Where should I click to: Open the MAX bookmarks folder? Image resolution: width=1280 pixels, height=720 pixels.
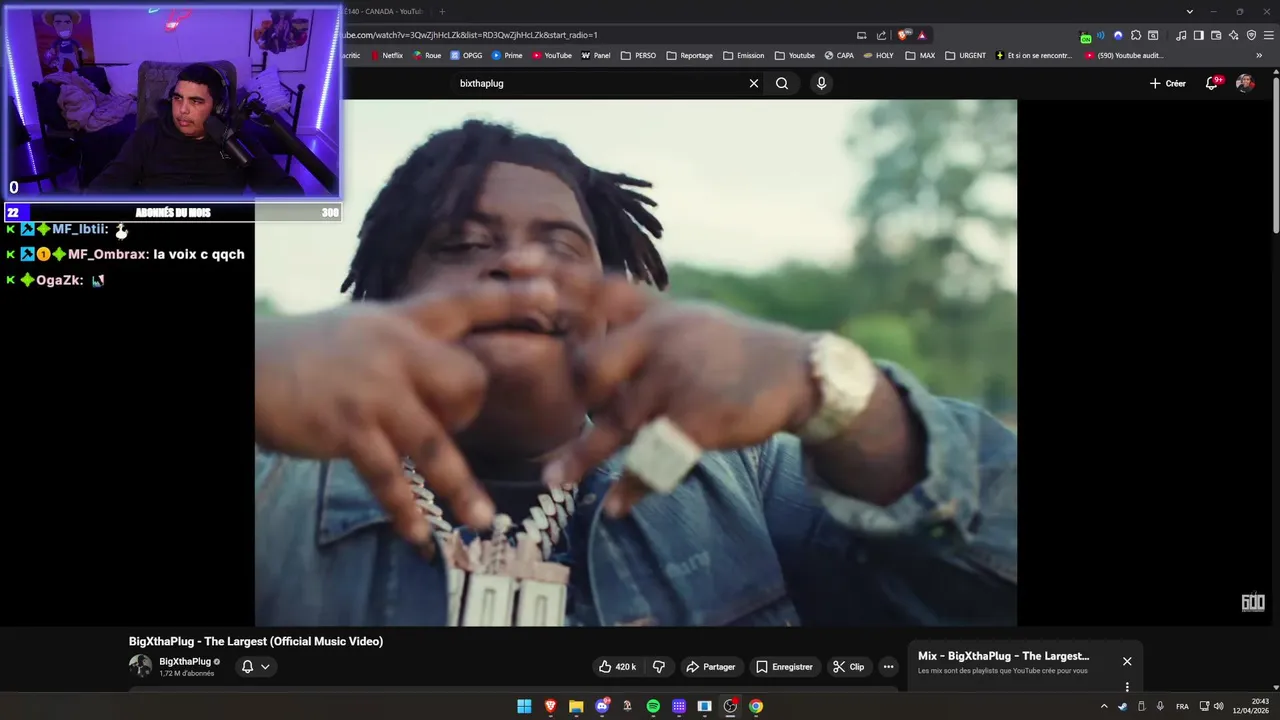pos(920,56)
